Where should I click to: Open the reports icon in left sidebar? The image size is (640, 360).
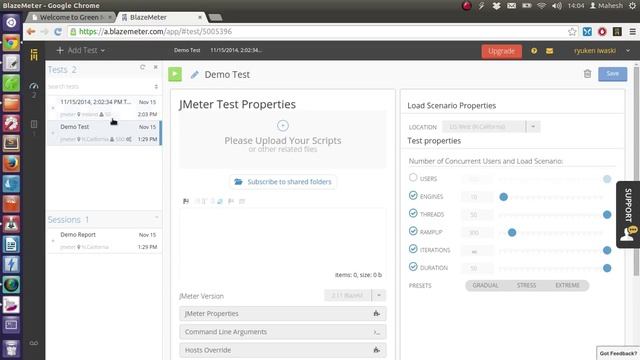(x=34, y=124)
